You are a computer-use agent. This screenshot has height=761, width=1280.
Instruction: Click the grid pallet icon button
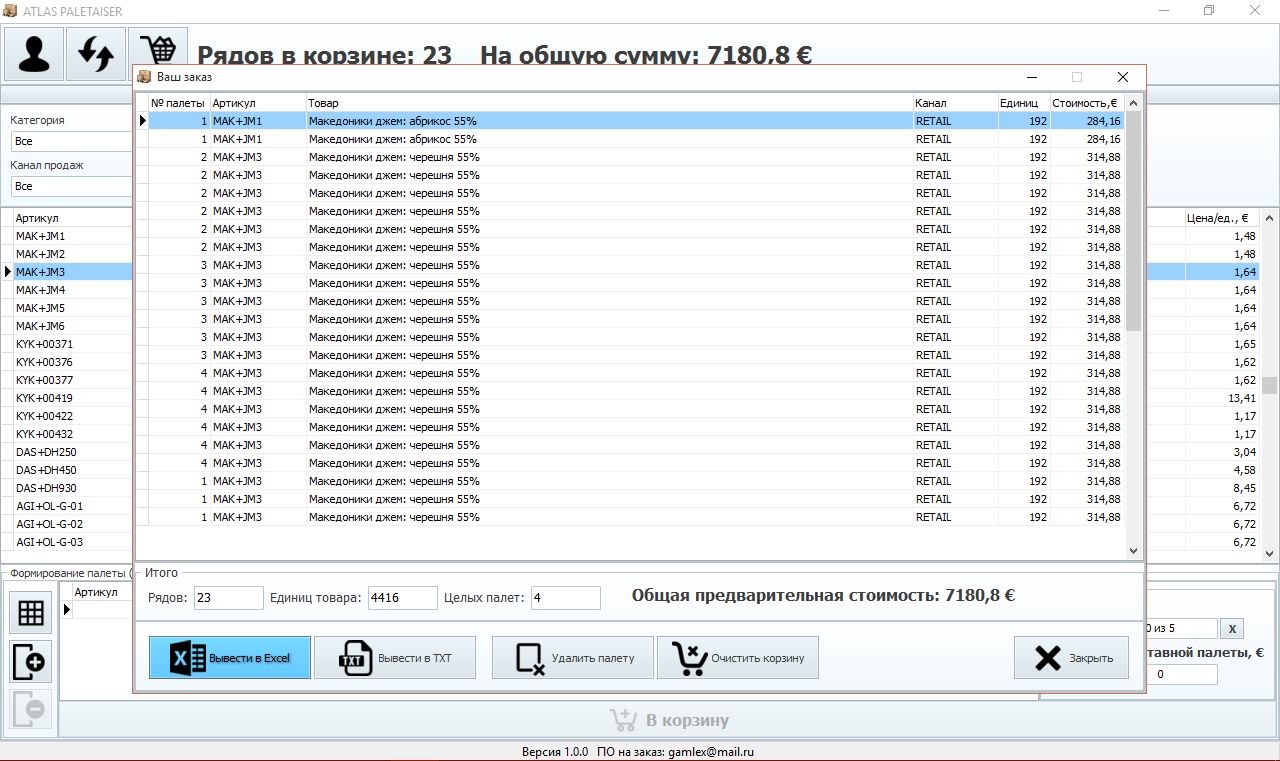coord(31,612)
